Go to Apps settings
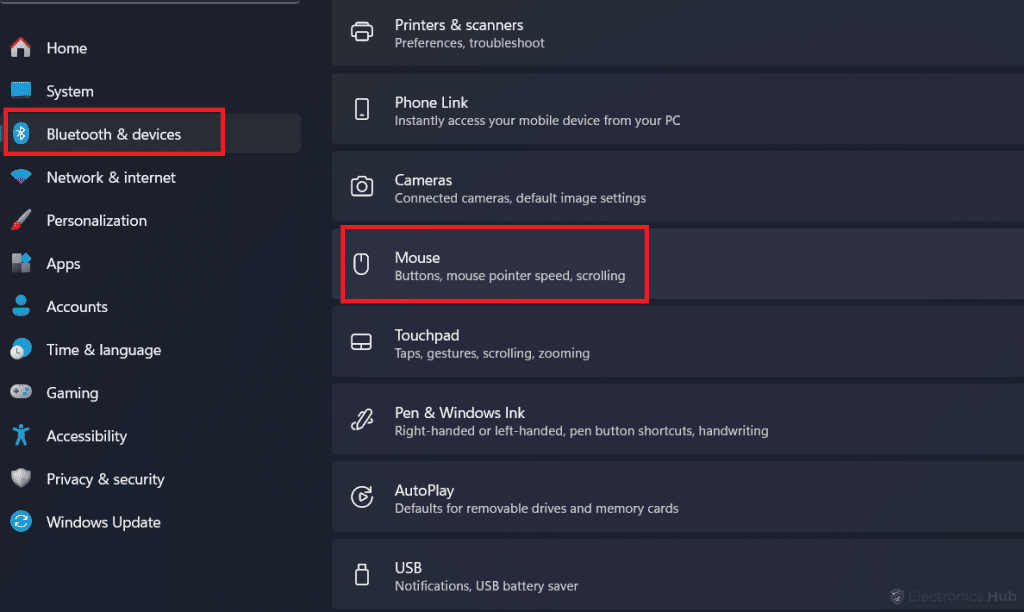 [63, 264]
